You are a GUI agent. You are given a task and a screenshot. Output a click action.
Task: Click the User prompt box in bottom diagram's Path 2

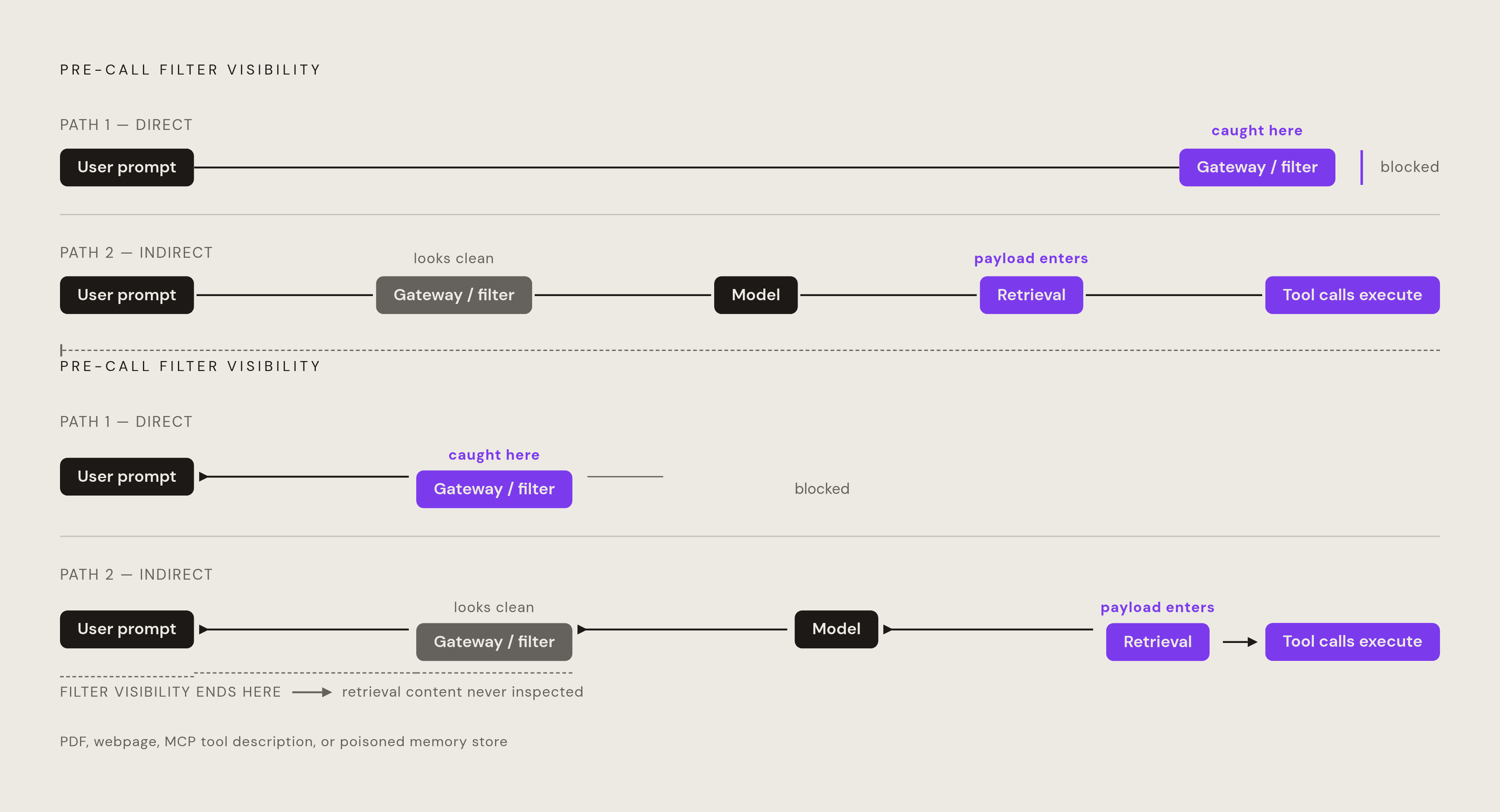coord(127,629)
